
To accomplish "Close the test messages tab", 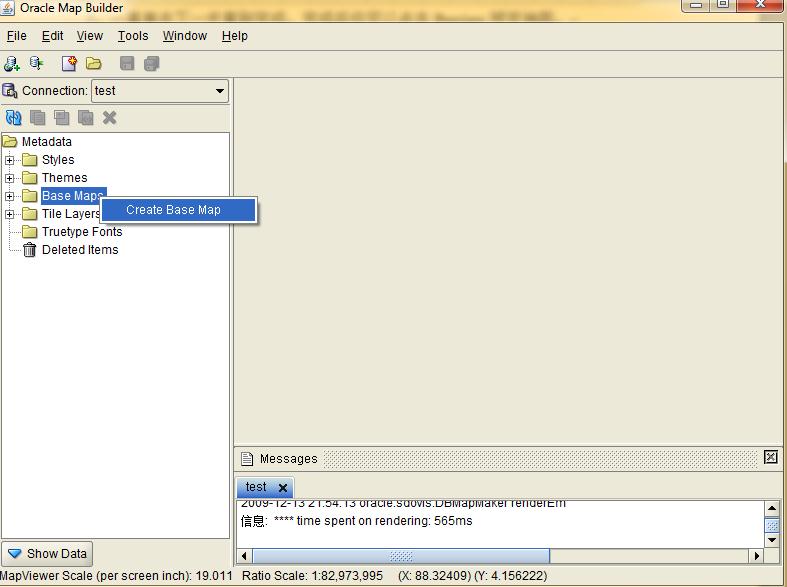I will click(x=283, y=488).
